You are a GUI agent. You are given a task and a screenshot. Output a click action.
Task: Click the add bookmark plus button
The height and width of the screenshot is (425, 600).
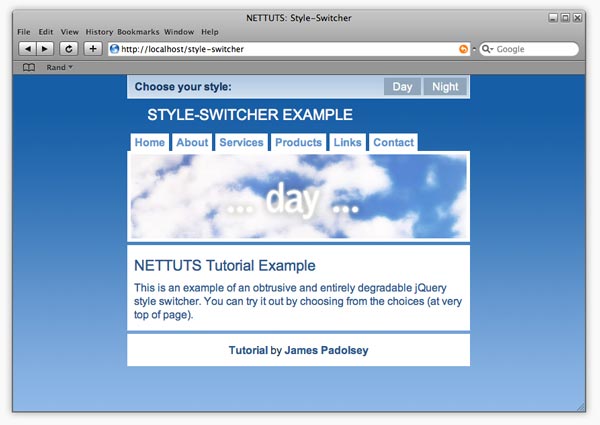[93, 48]
